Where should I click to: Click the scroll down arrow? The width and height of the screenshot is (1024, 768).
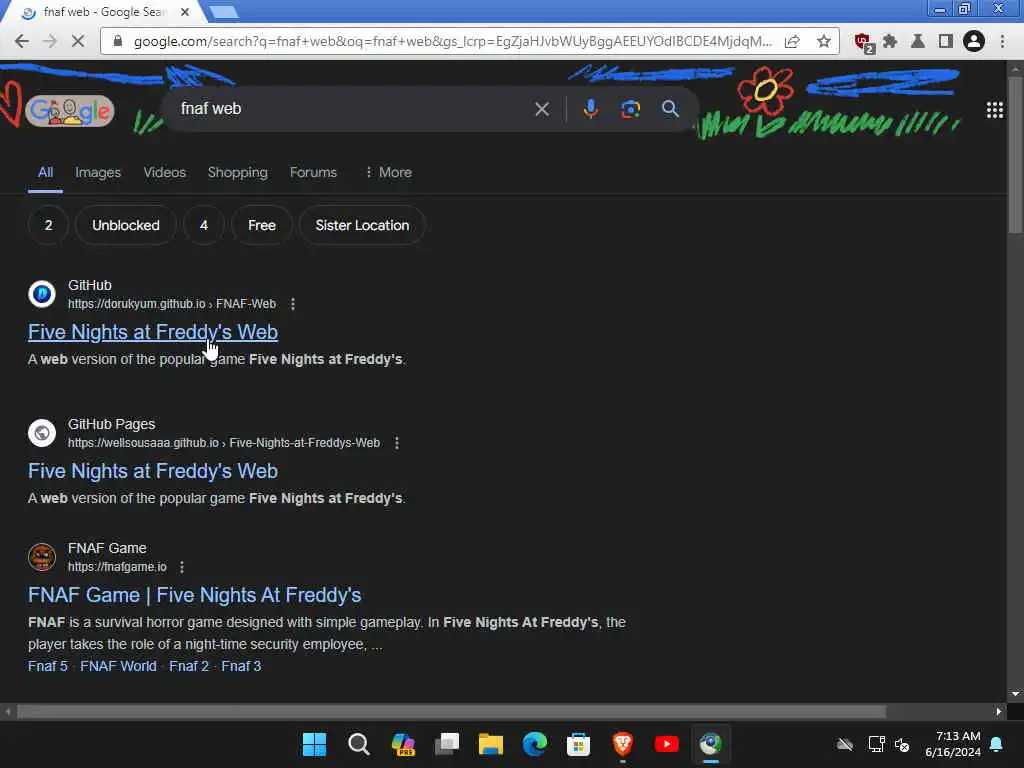(1015, 694)
